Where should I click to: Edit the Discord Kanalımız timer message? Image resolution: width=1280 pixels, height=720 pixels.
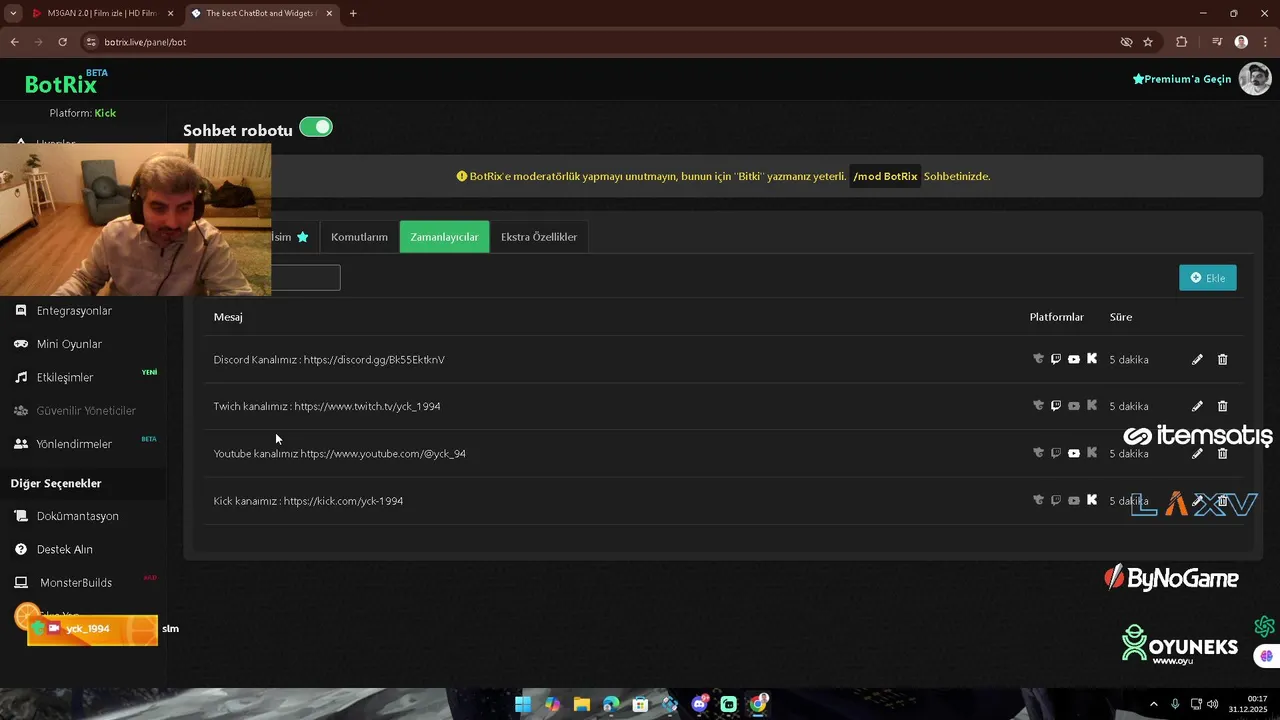click(x=1197, y=359)
